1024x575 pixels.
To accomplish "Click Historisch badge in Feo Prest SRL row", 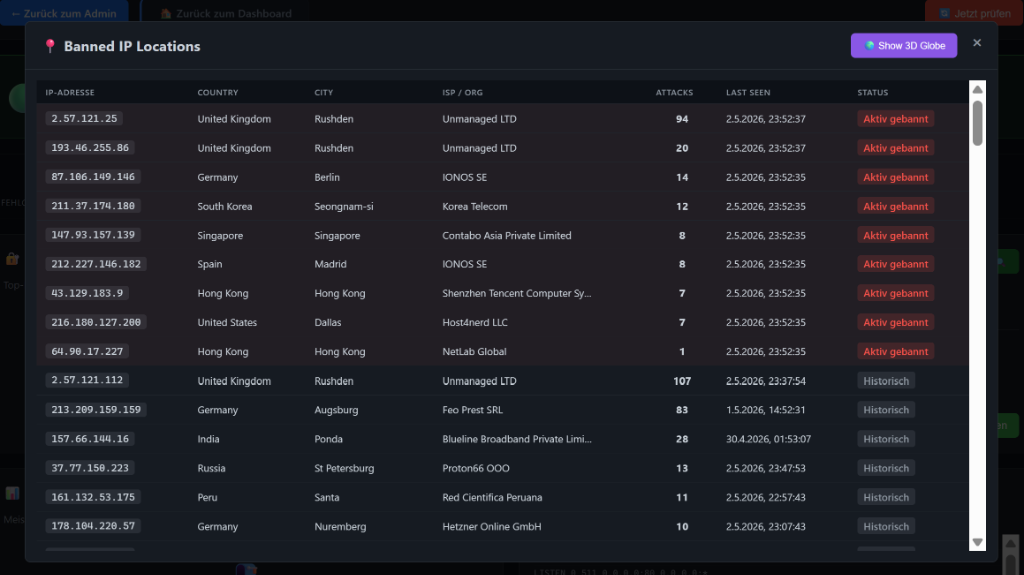I will coord(886,410).
